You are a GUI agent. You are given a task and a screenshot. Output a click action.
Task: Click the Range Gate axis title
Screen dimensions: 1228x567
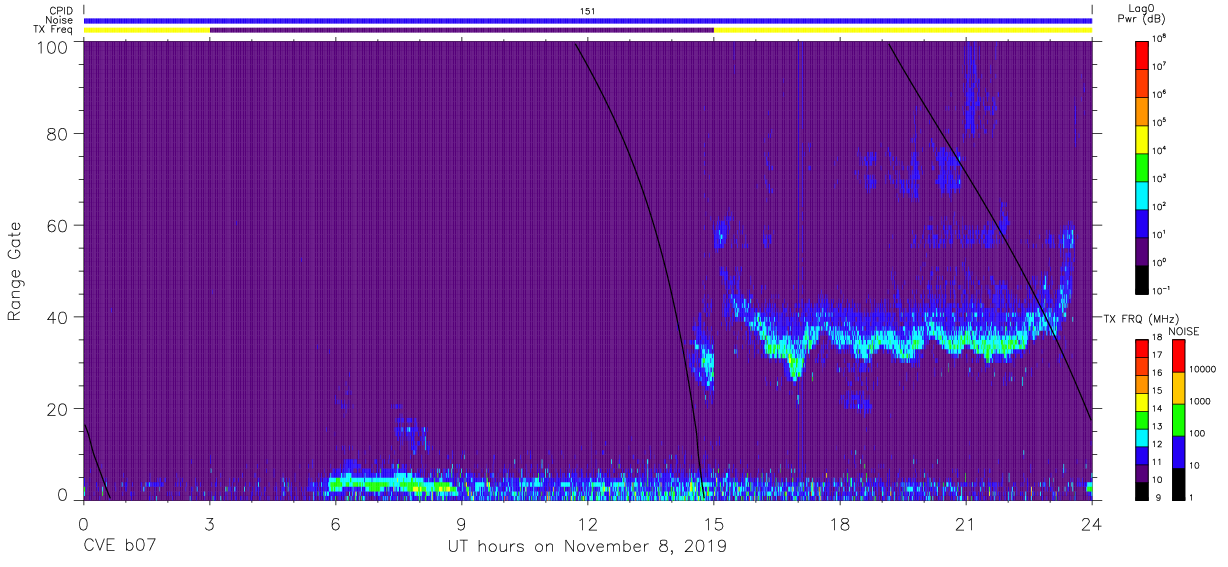pos(15,272)
